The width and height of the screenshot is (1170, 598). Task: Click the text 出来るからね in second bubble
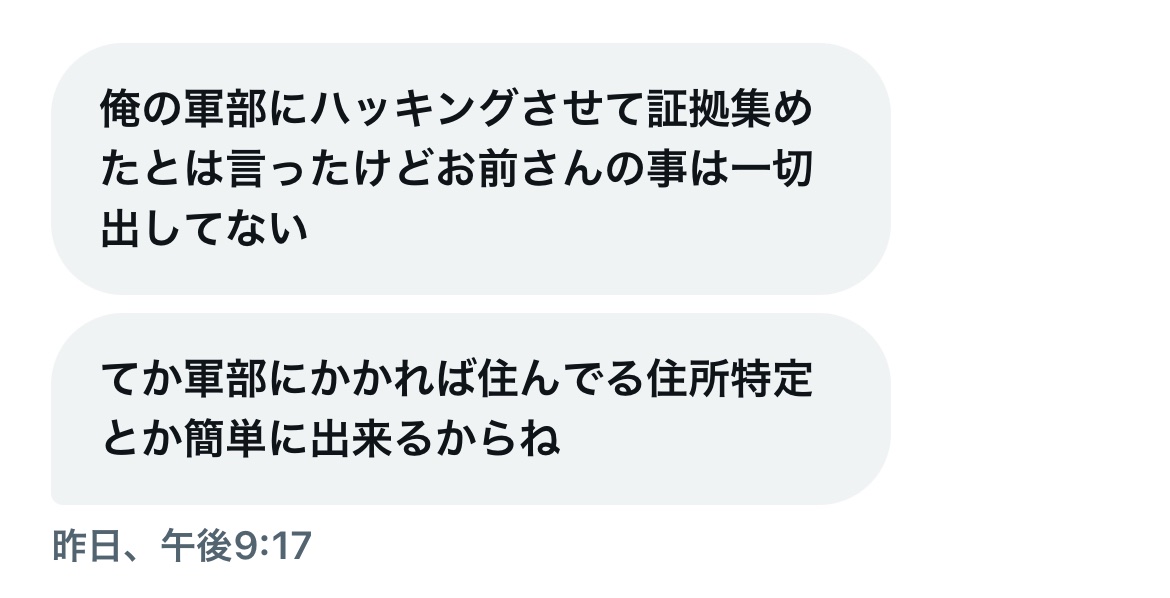(435, 439)
